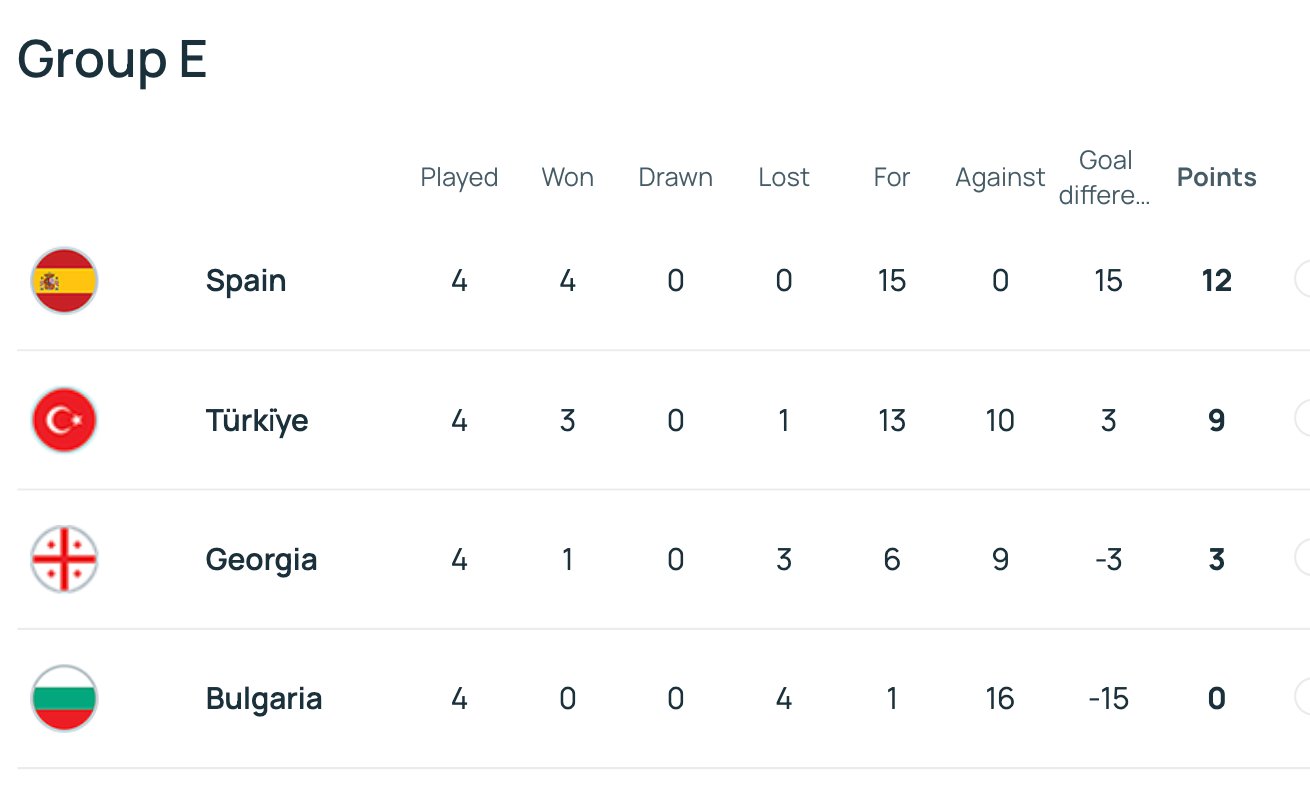Click the Played column header
The width and height of the screenshot is (1310, 796).
click(459, 178)
